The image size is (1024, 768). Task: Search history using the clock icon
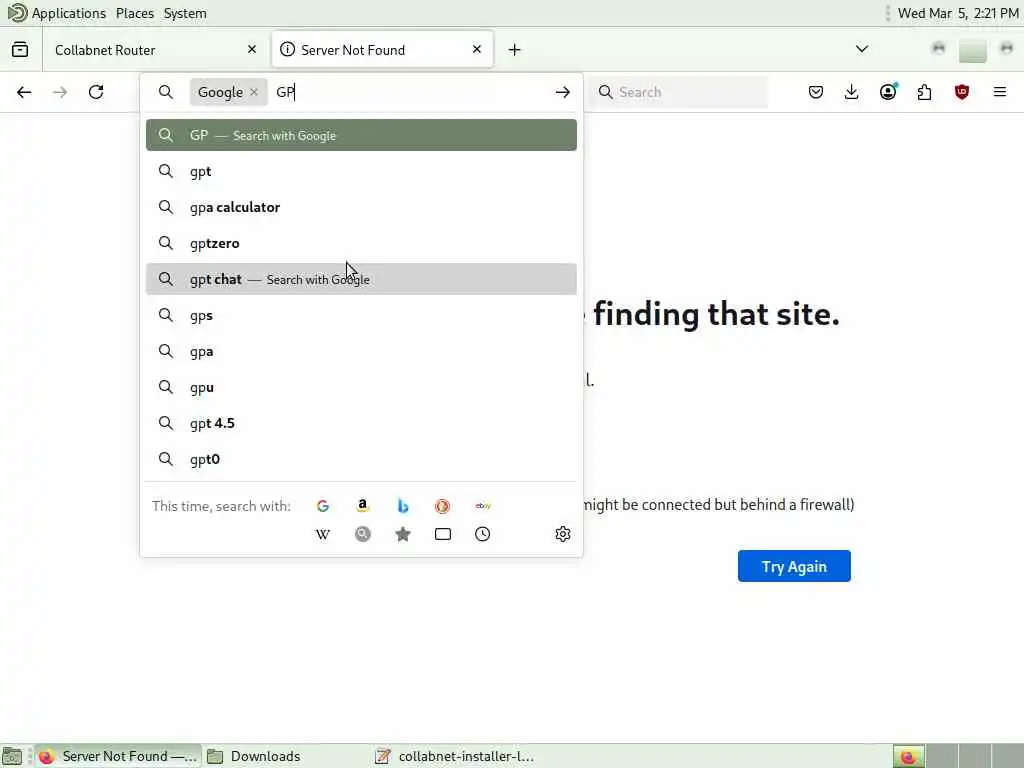click(x=483, y=534)
